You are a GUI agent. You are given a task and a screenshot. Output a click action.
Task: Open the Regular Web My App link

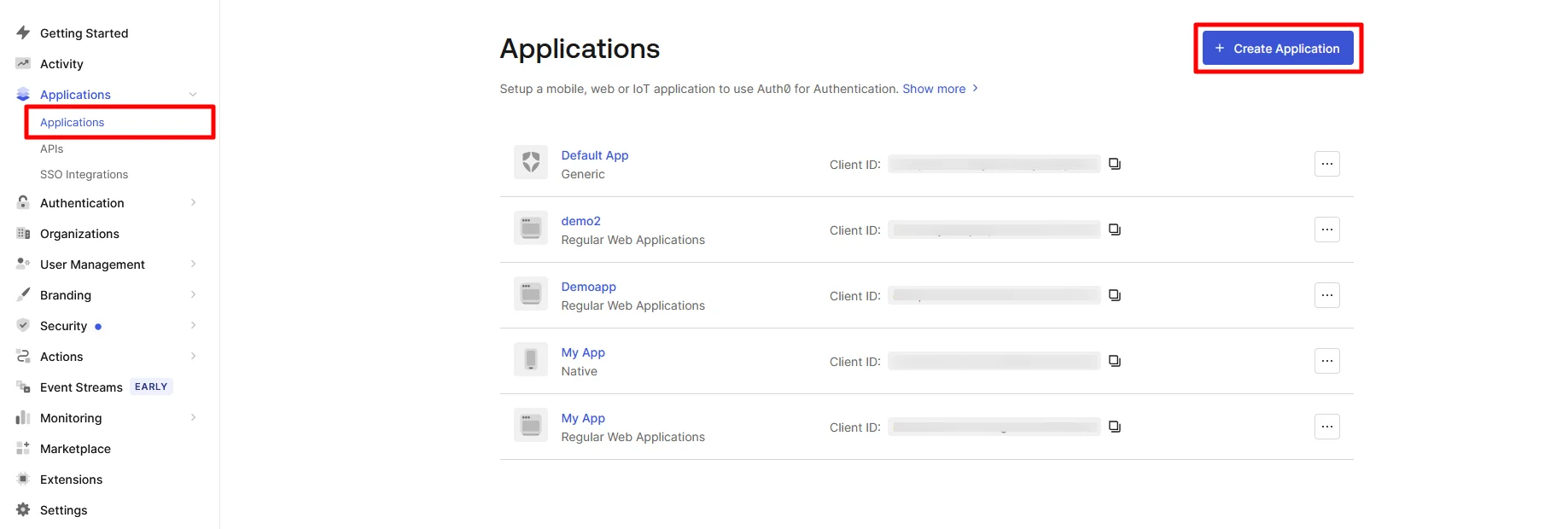point(583,418)
